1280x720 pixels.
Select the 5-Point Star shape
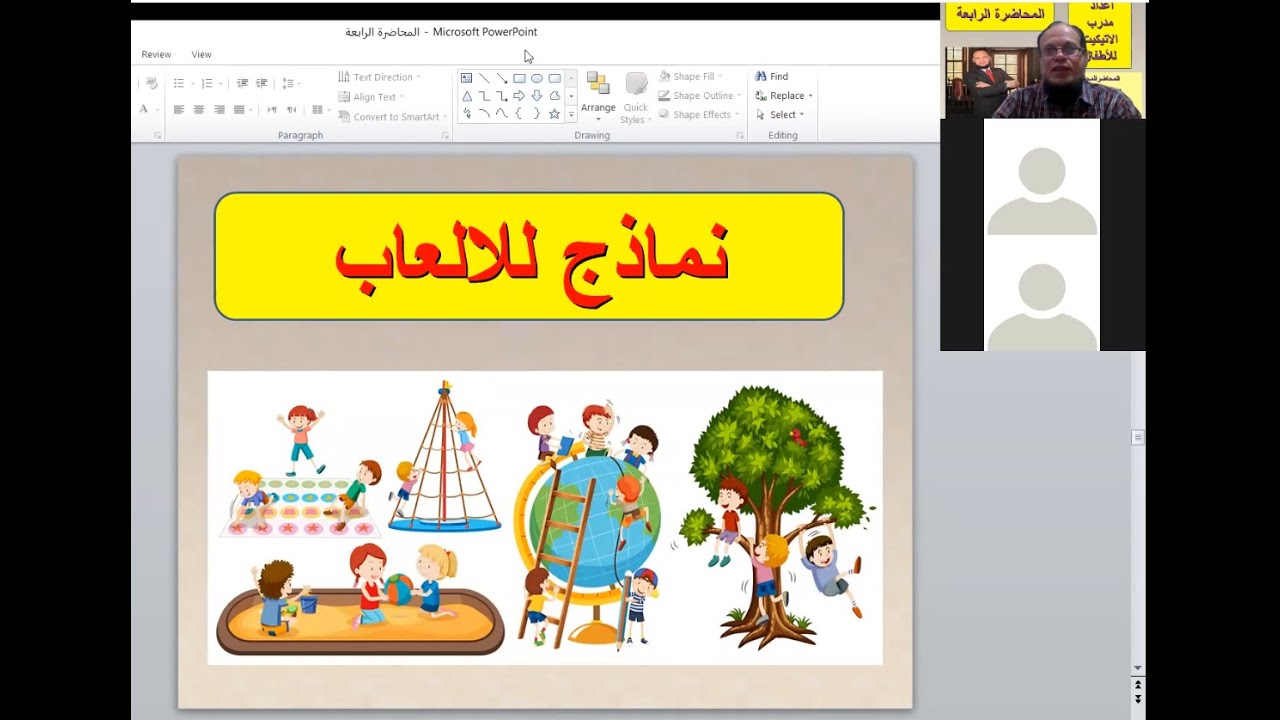[x=554, y=114]
